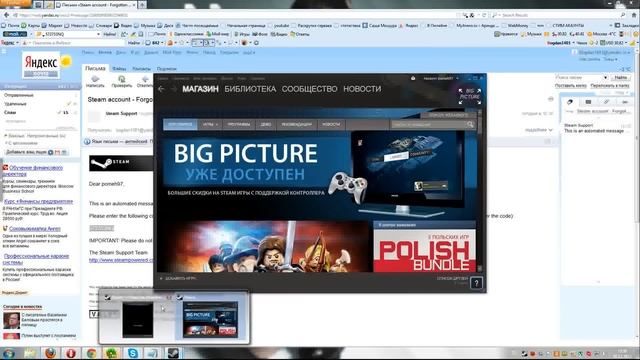Click the Steam notification icon near account name
The height and width of the screenshot is (360, 640).
(413, 78)
